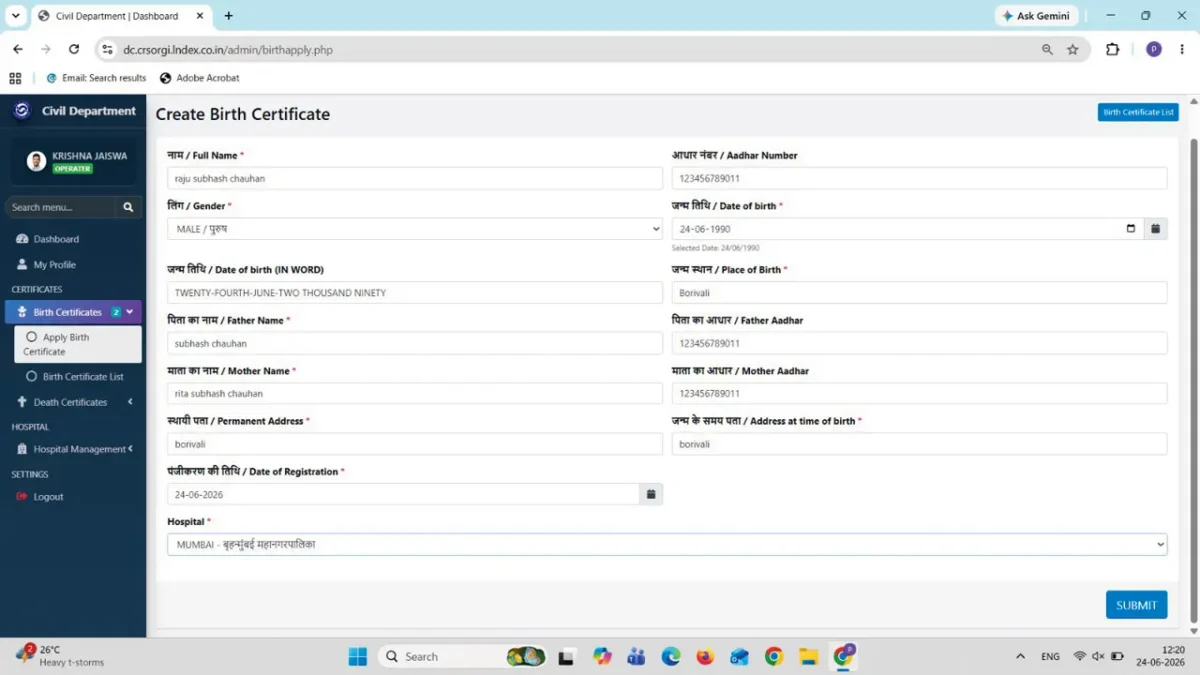This screenshot has height=675, width=1200.
Task: Click the Ask Gemini button
Action: (x=1036, y=16)
